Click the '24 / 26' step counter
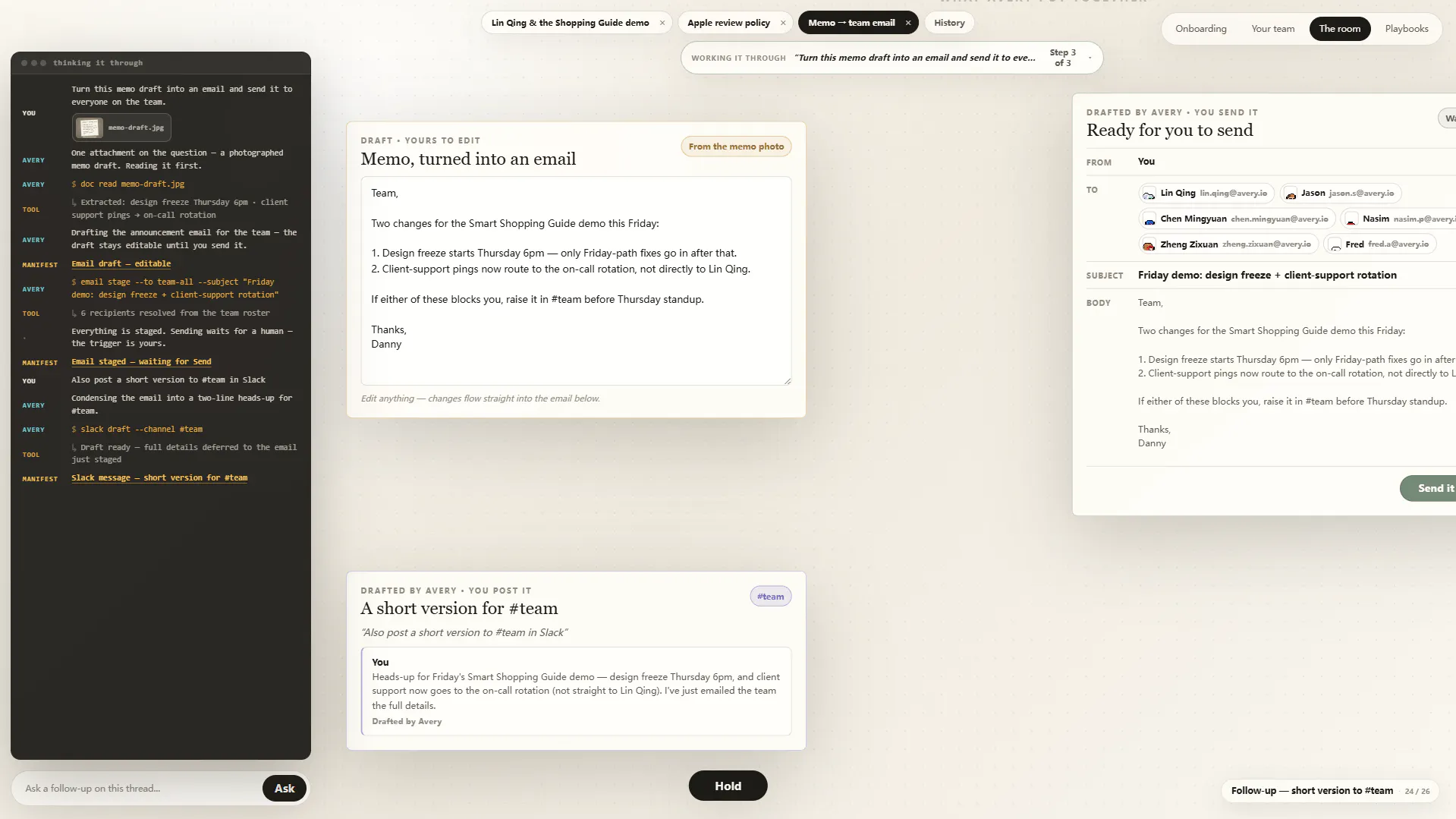This screenshot has width=1456, height=819. pos(1417,792)
